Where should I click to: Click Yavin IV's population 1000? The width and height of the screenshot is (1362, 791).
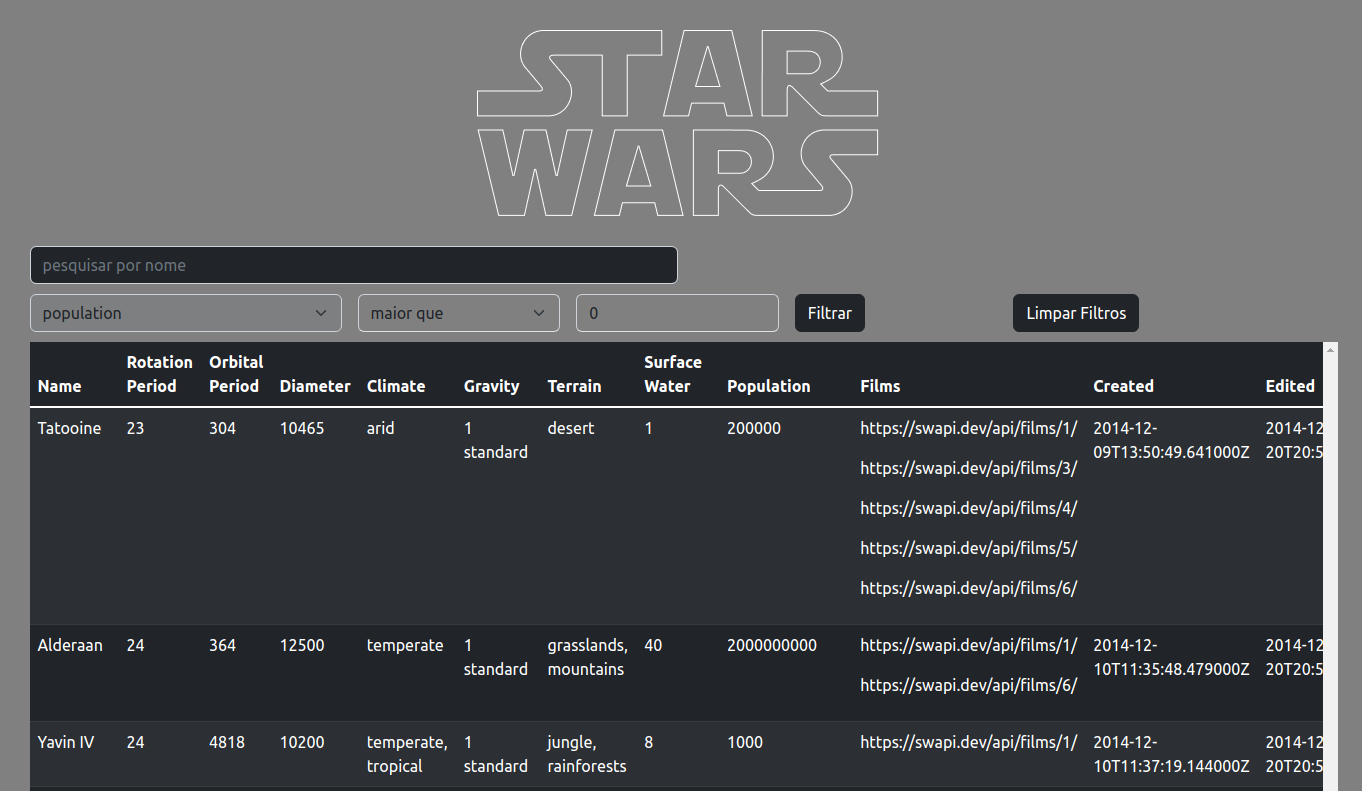(745, 742)
